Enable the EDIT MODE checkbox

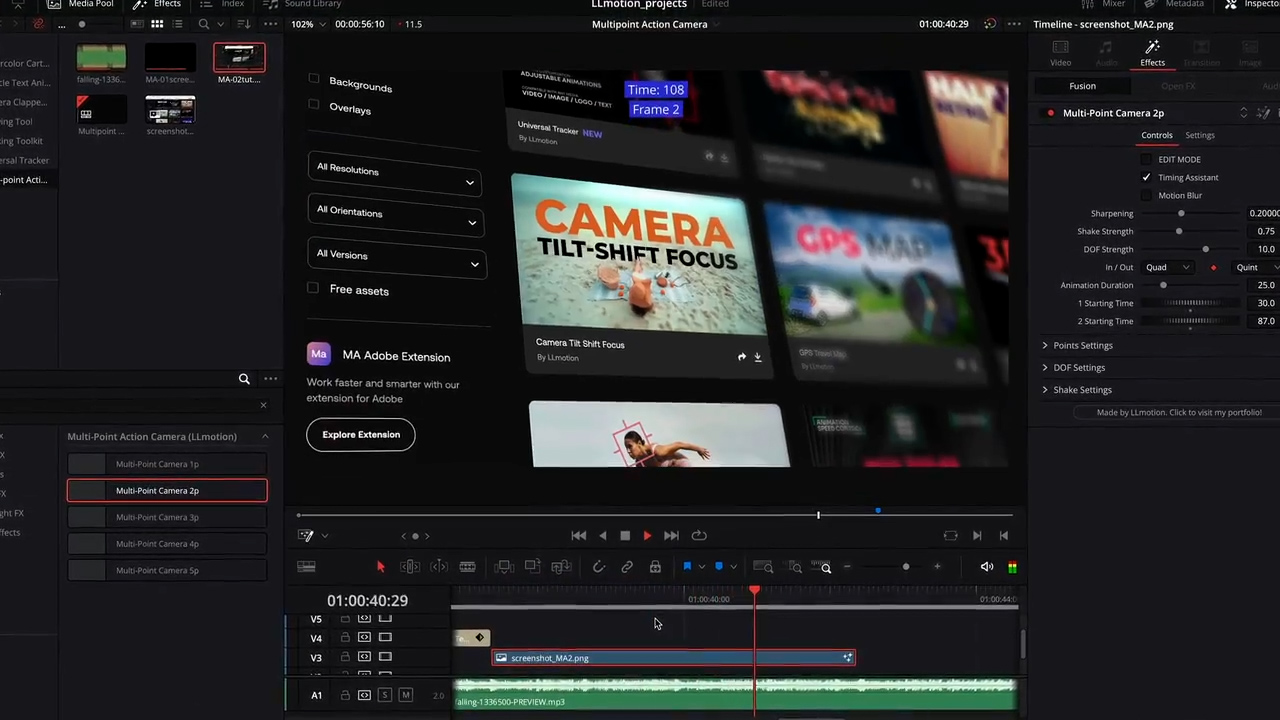coord(1146,160)
